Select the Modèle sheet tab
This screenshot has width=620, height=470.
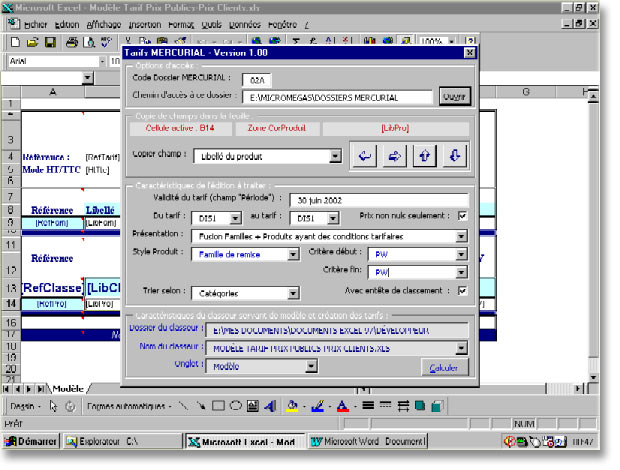(68, 389)
